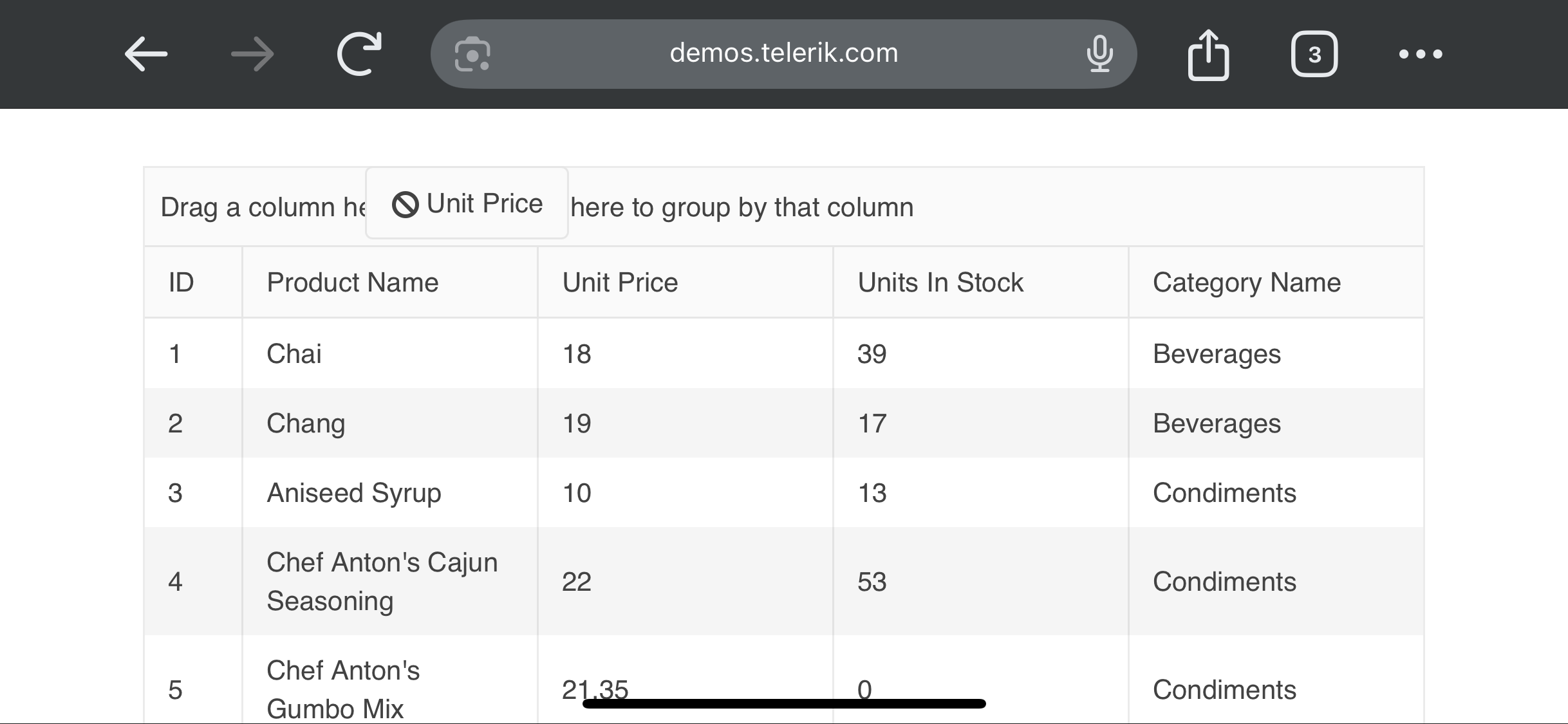Screen dimensions: 1568x724
Task: Tap the browser back arrow
Action: pyautogui.click(x=146, y=54)
